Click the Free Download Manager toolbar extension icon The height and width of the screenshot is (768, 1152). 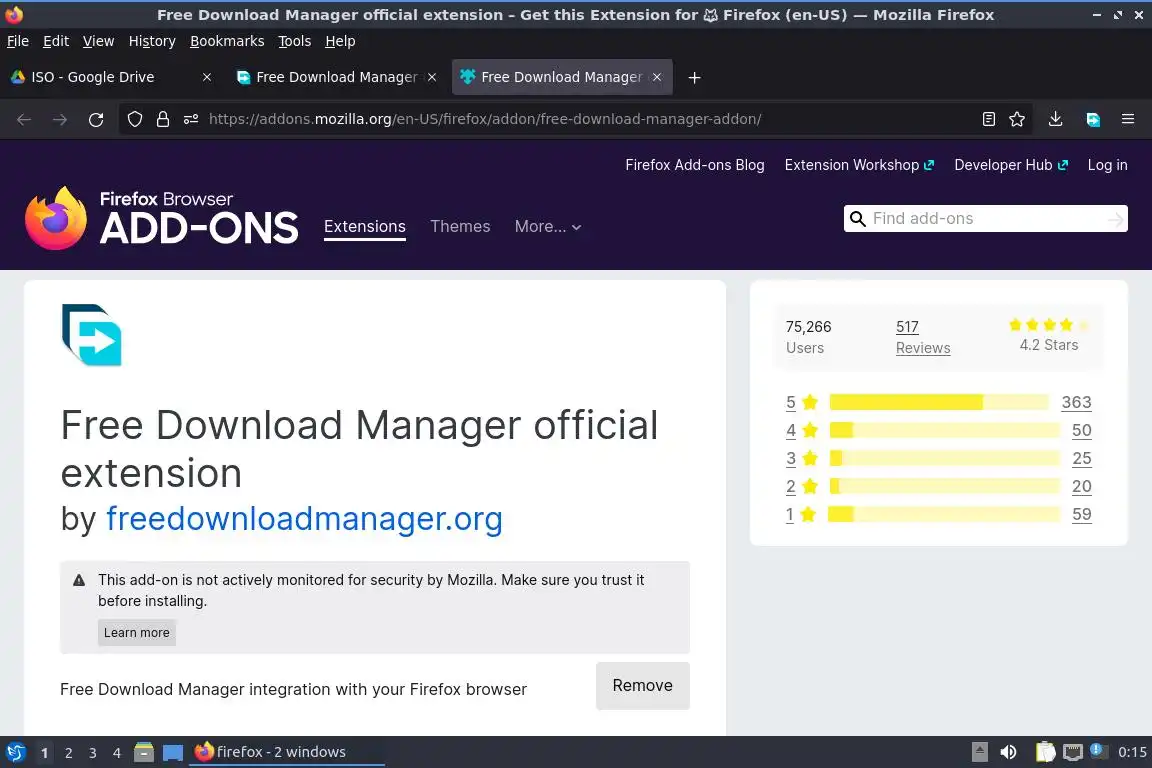[1093, 119]
